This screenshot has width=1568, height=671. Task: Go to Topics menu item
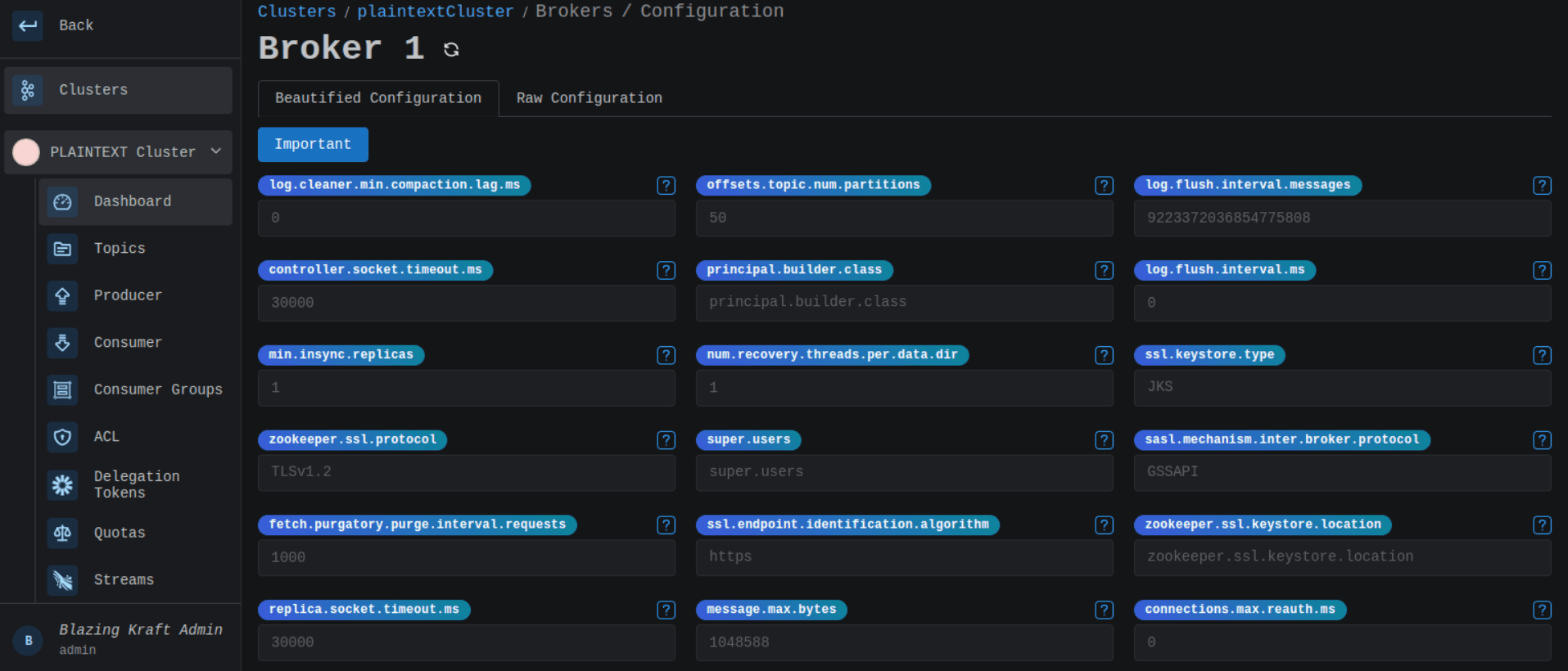point(136,249)
